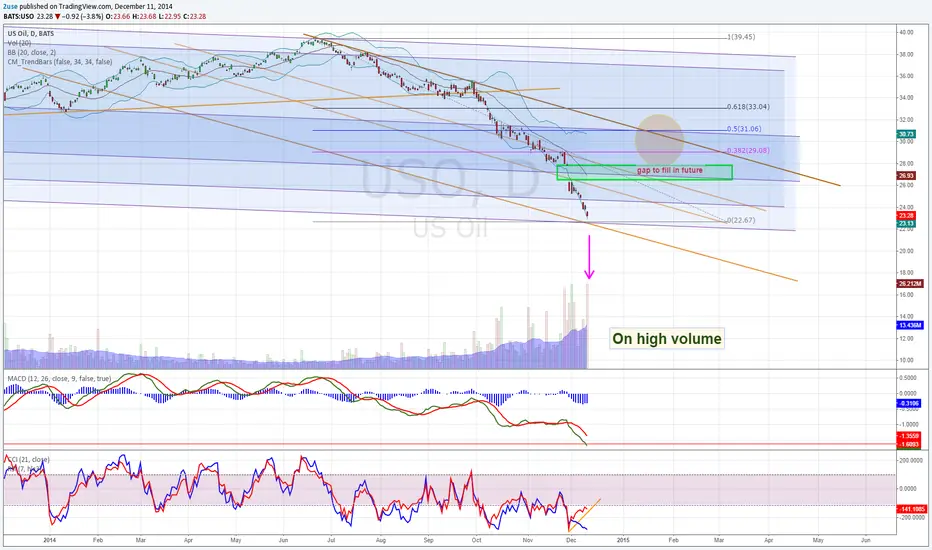Click the "36.00" price axis label
This screenshot has height=550, width=932.
pos(906,76)
